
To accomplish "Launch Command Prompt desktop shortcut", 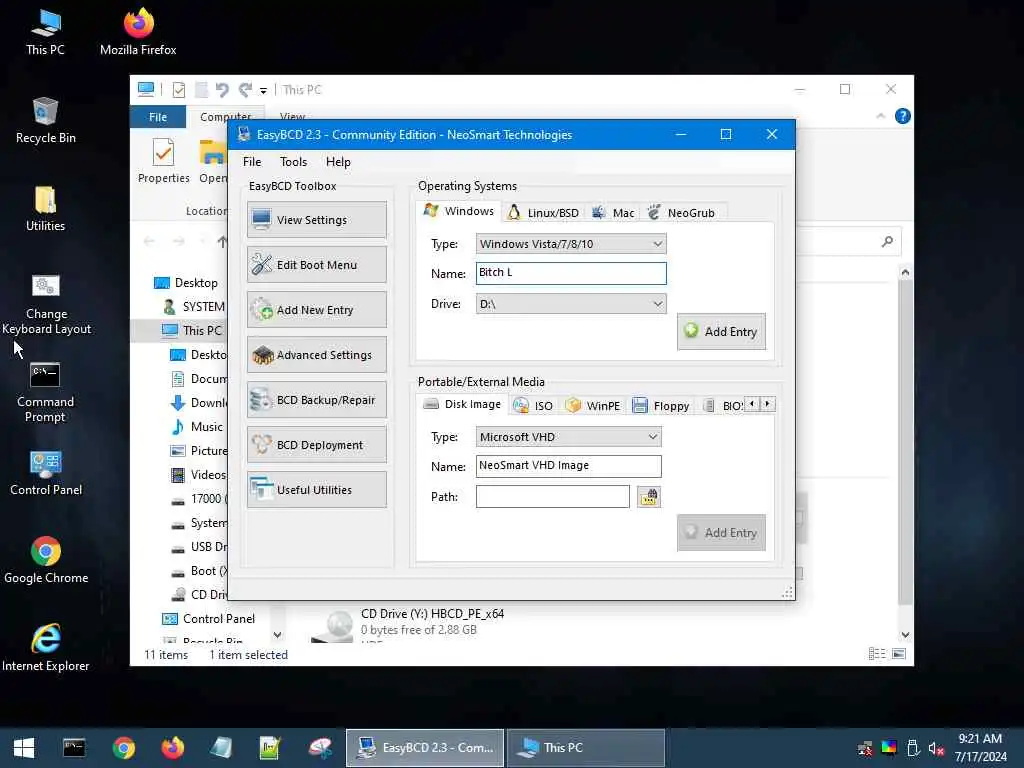I will point(45,392).
